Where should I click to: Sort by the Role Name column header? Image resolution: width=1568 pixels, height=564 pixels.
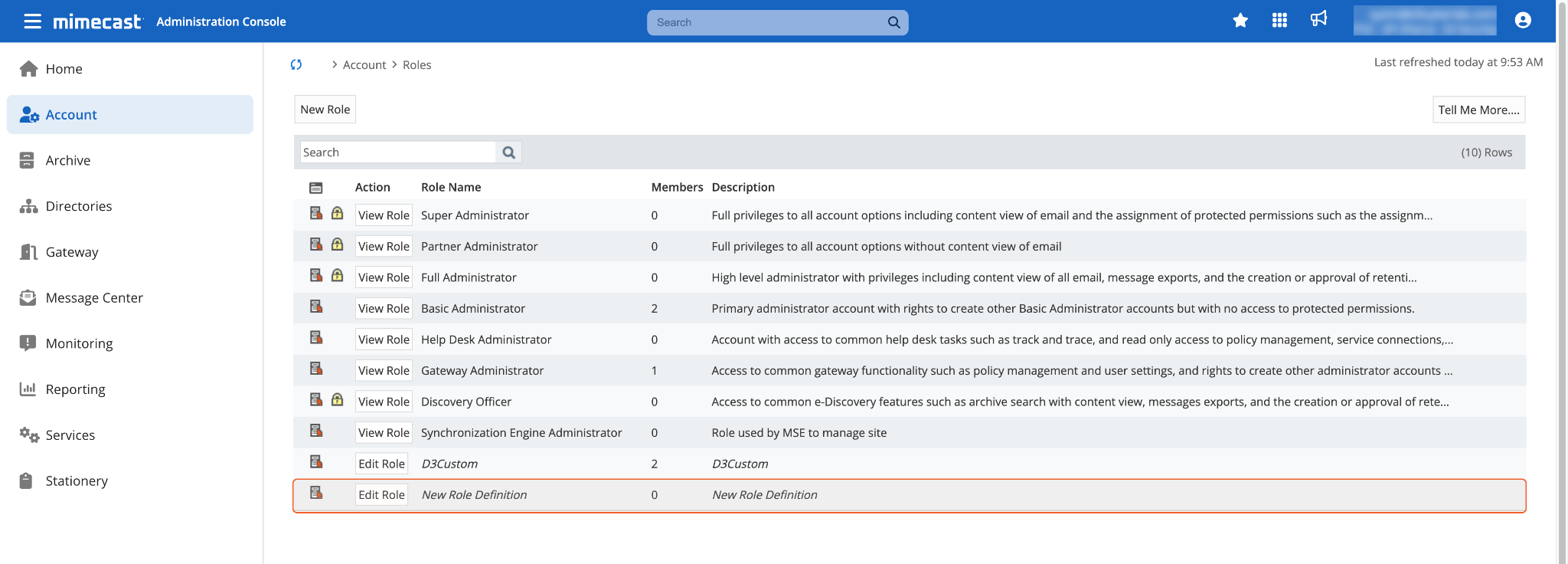(x=451, y=188)
